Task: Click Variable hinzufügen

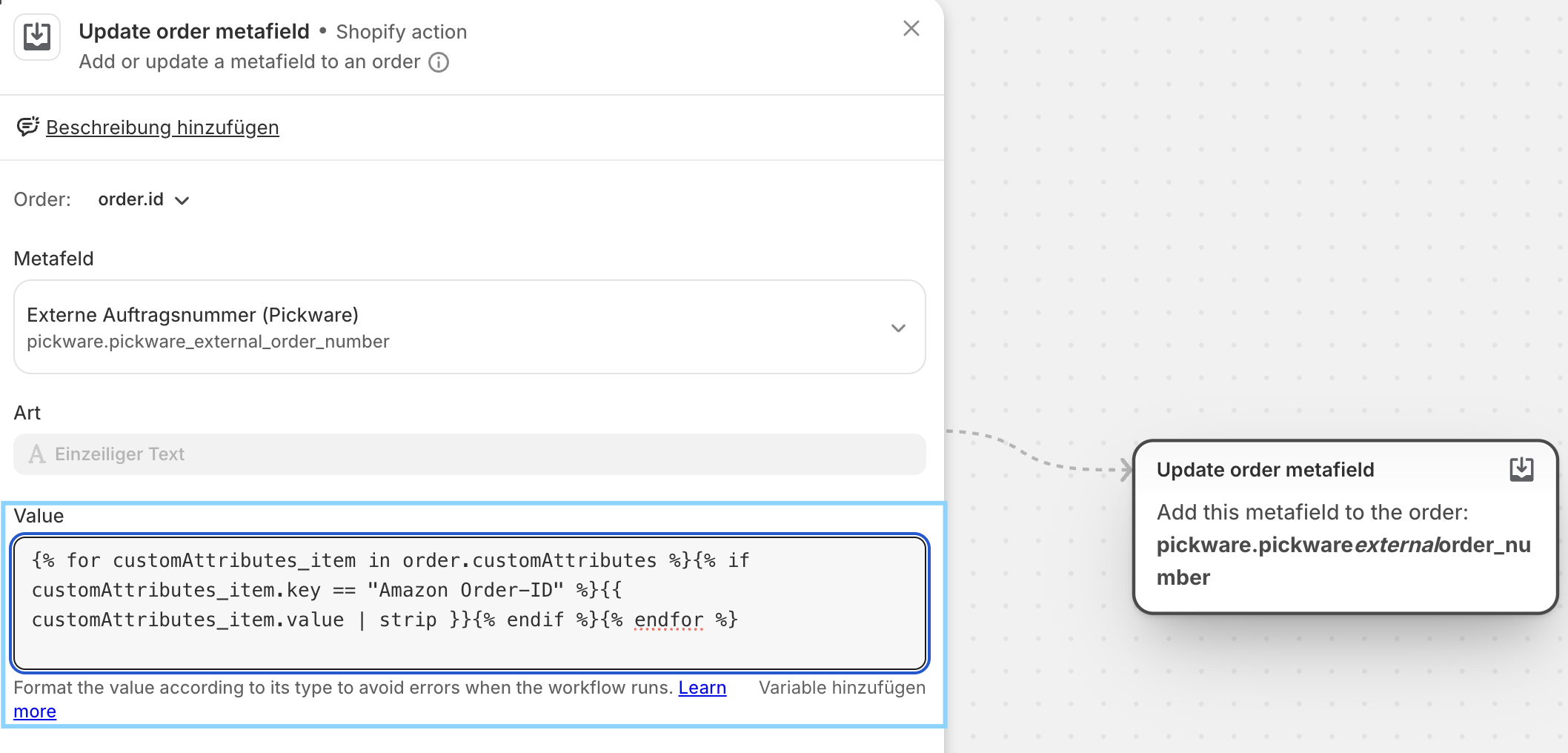Action: (x=842, y=688)
